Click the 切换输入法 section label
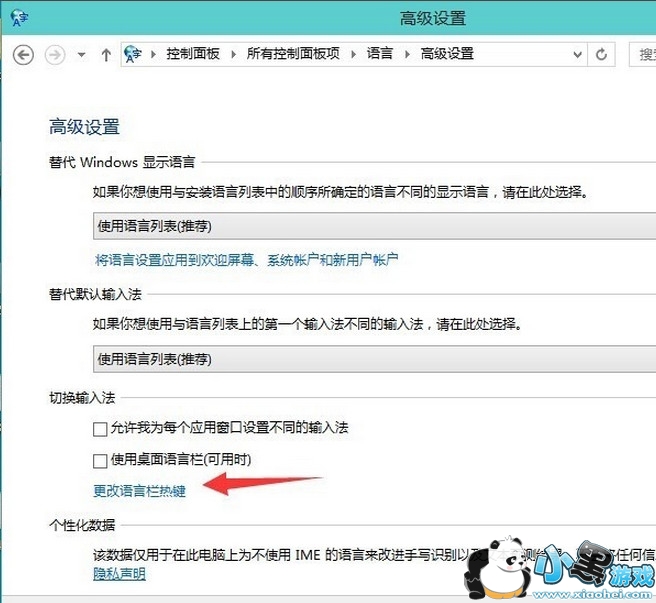Screen dimensions: 656x603 [82, 398]
